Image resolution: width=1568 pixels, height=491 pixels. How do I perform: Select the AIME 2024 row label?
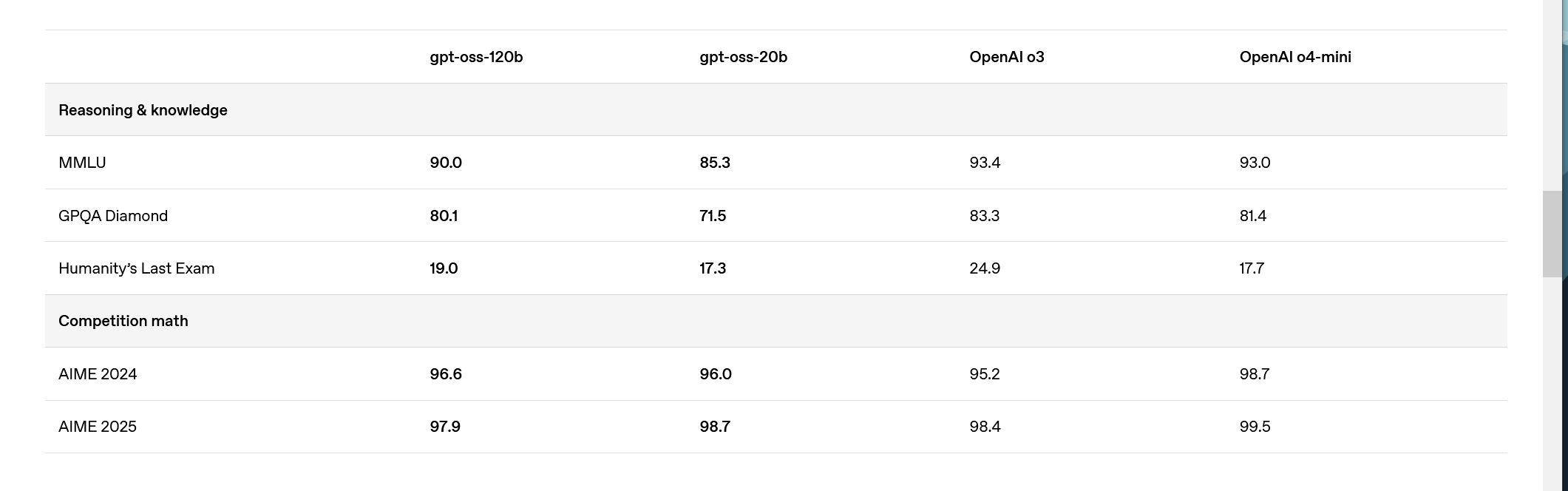(x=98, y=374)
